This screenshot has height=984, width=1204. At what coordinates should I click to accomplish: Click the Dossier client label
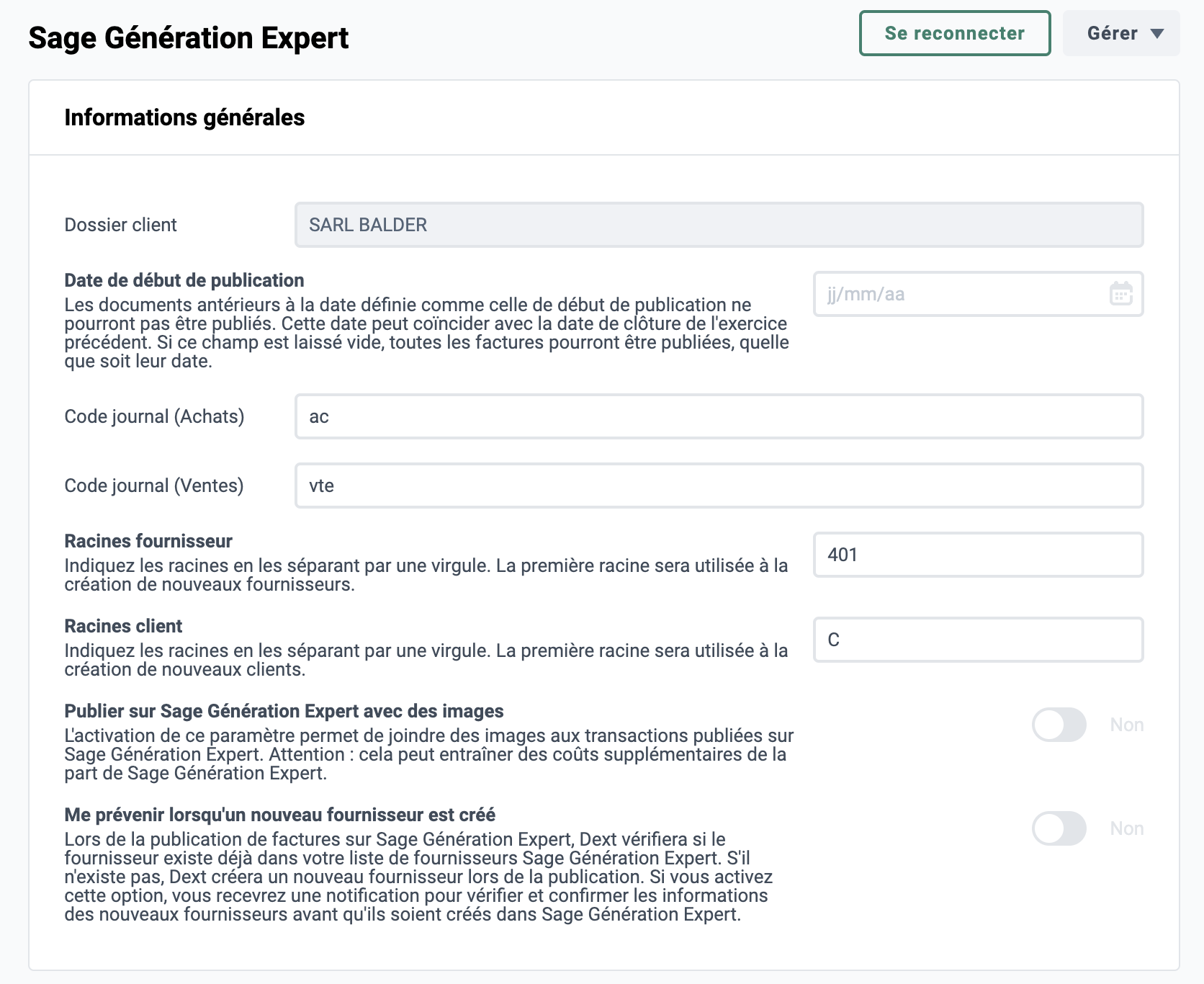tap(120, 225)
